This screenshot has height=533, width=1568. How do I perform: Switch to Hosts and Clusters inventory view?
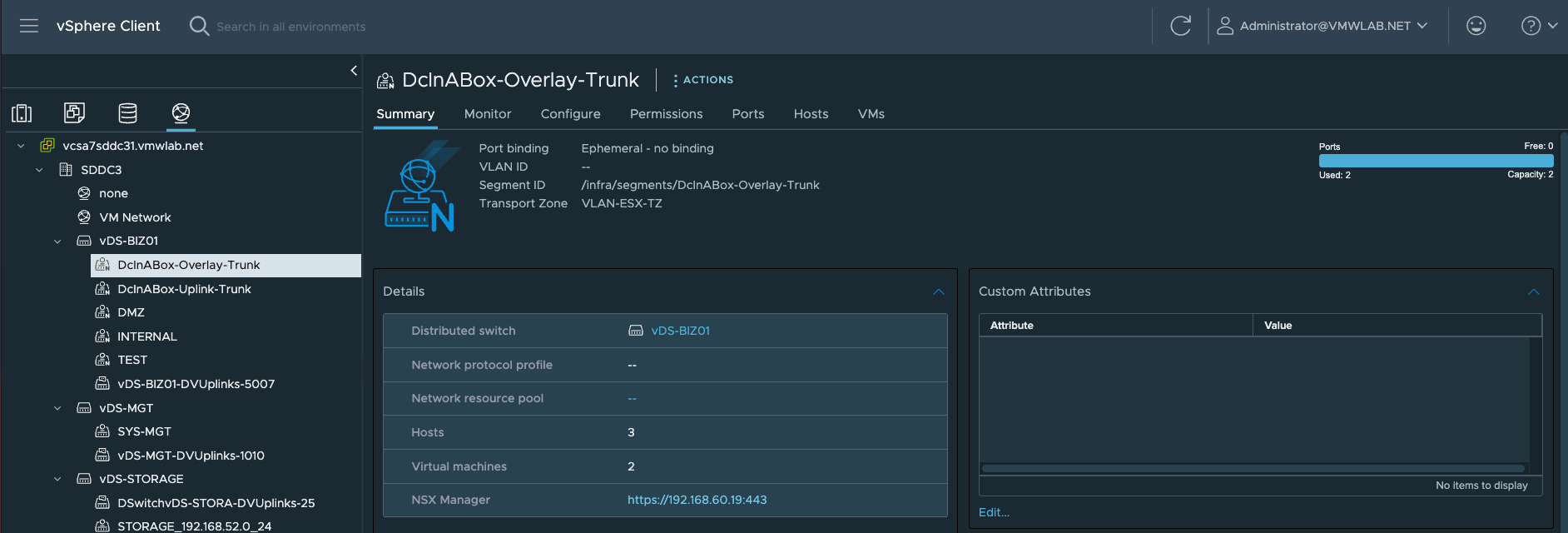pos(22,112)
